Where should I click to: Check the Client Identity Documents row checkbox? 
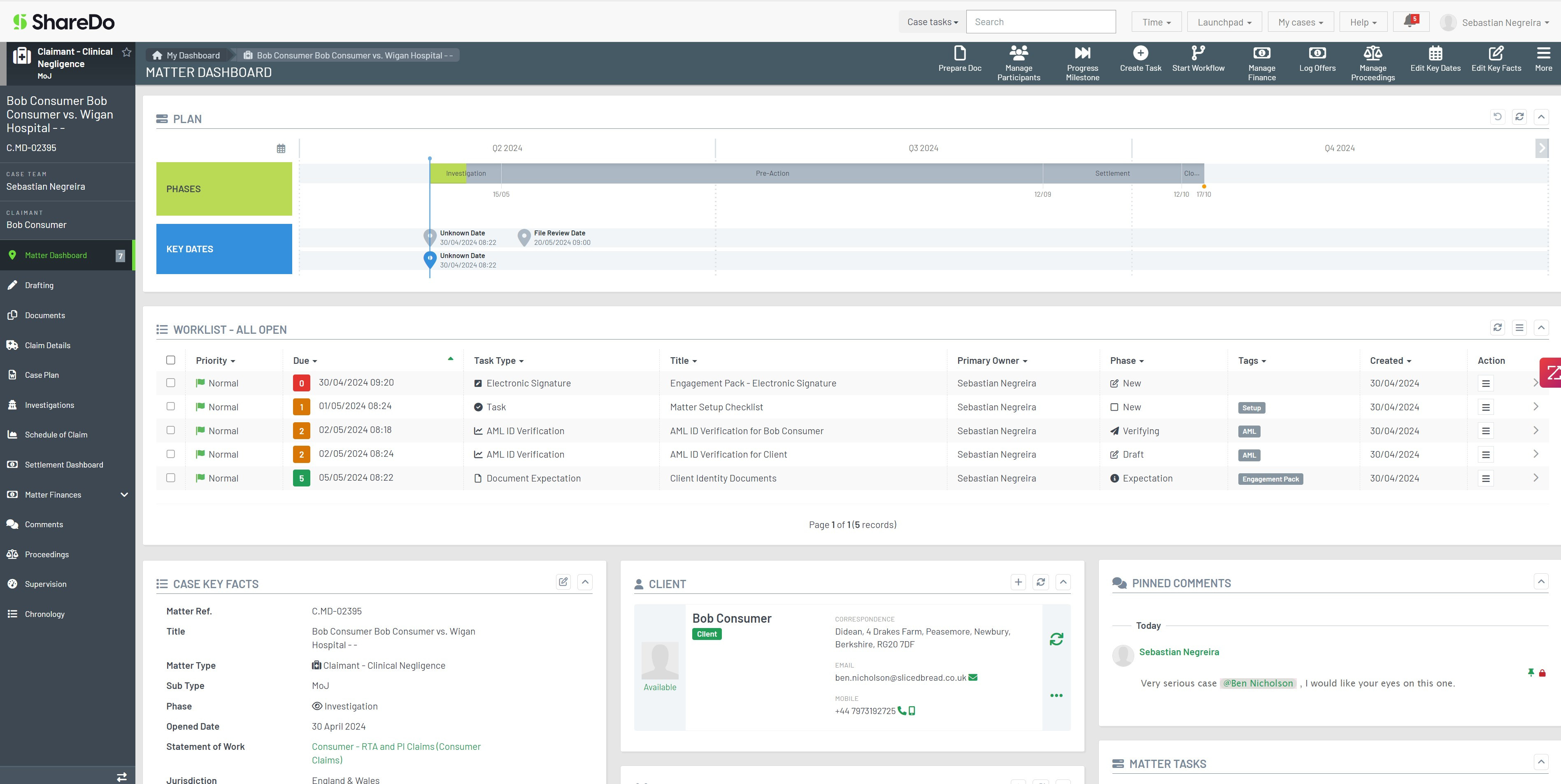(x=171, y=478)
